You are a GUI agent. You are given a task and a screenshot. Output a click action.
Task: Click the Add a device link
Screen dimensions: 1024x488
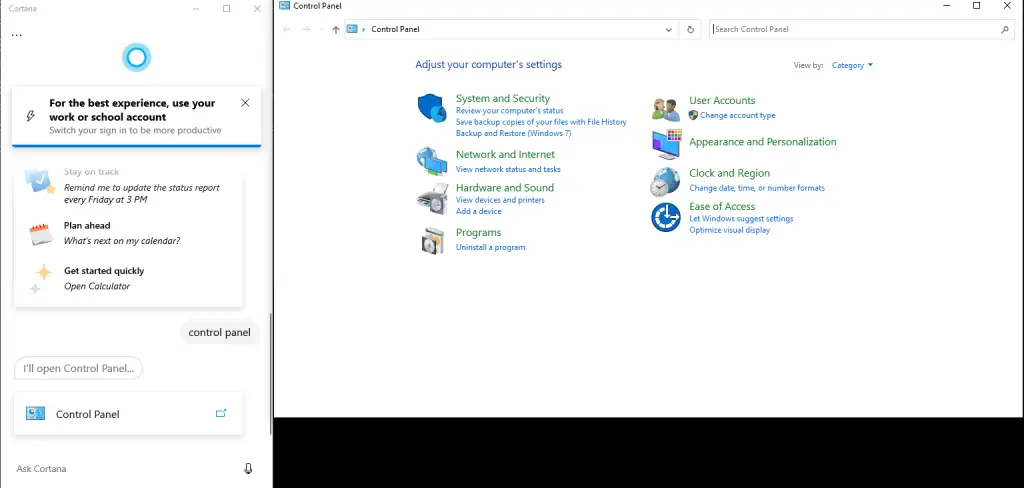point(479,212)
